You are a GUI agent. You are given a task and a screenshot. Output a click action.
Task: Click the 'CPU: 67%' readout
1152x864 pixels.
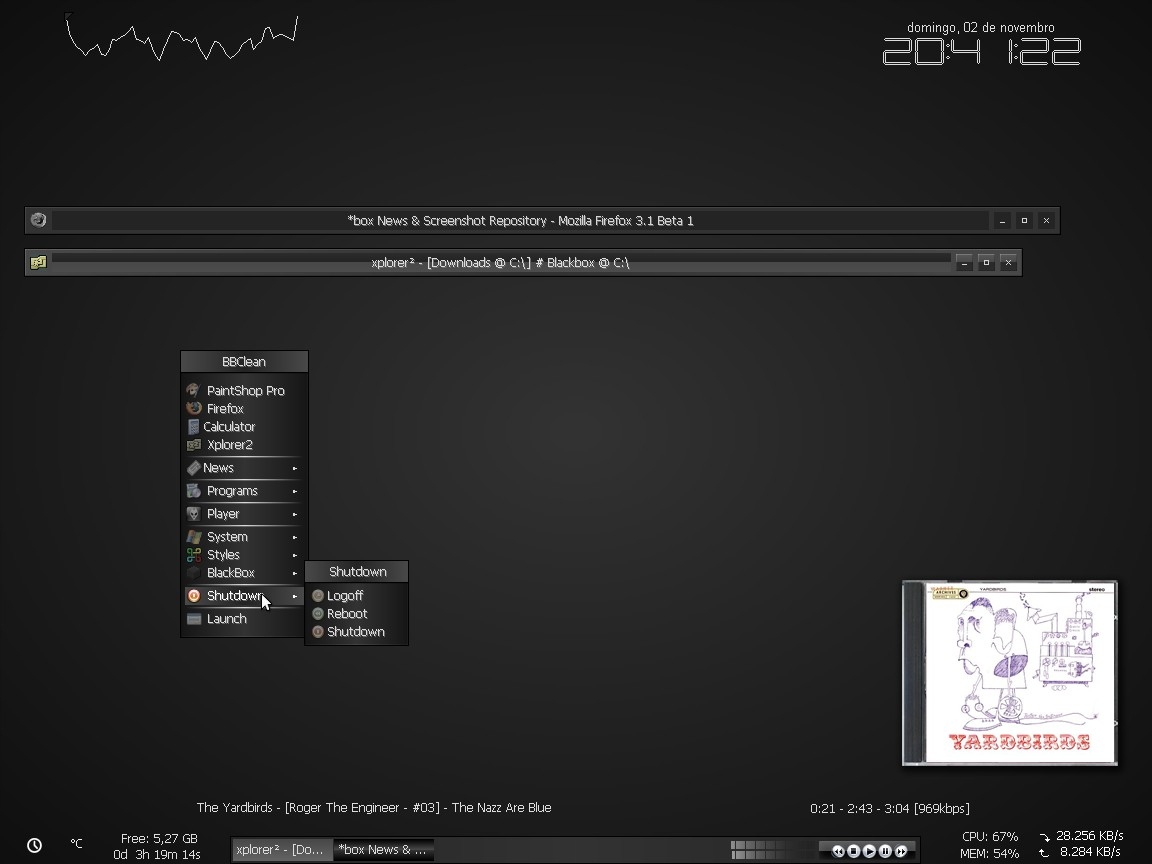pyautogui.click(x=990, y=837)
